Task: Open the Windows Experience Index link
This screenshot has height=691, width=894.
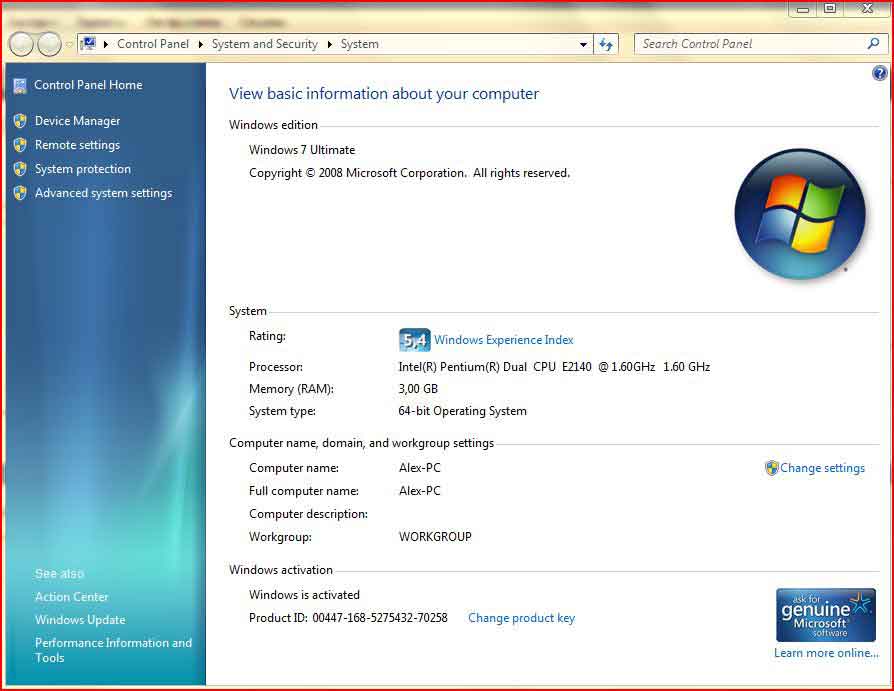Action: coord(503,340)
